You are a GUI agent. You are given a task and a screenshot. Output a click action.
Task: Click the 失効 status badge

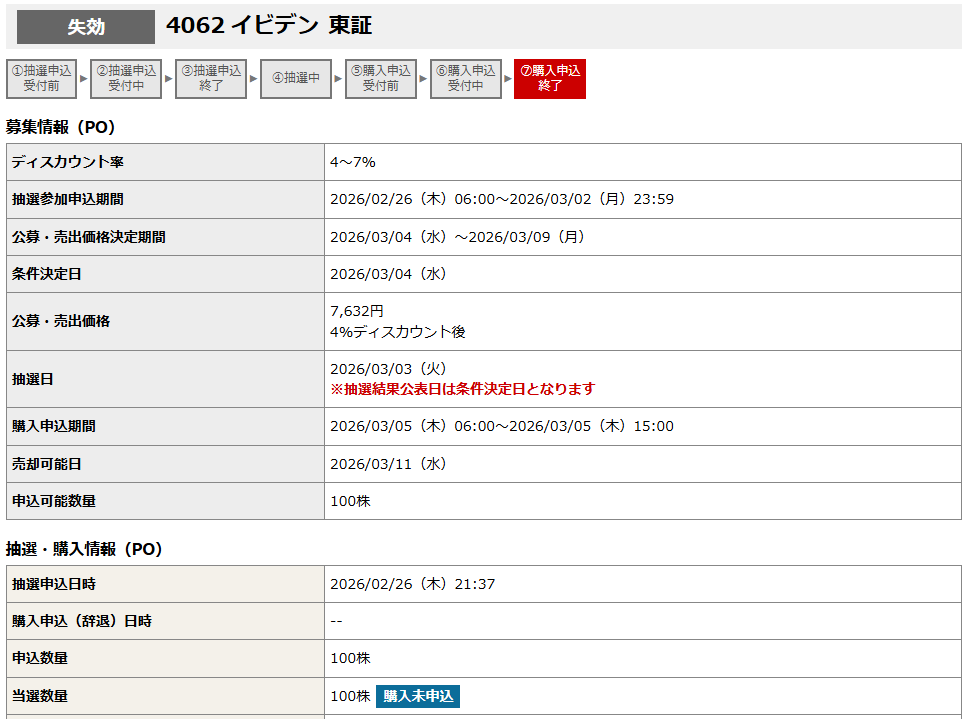pyautogui.click(x=86, y=27)
